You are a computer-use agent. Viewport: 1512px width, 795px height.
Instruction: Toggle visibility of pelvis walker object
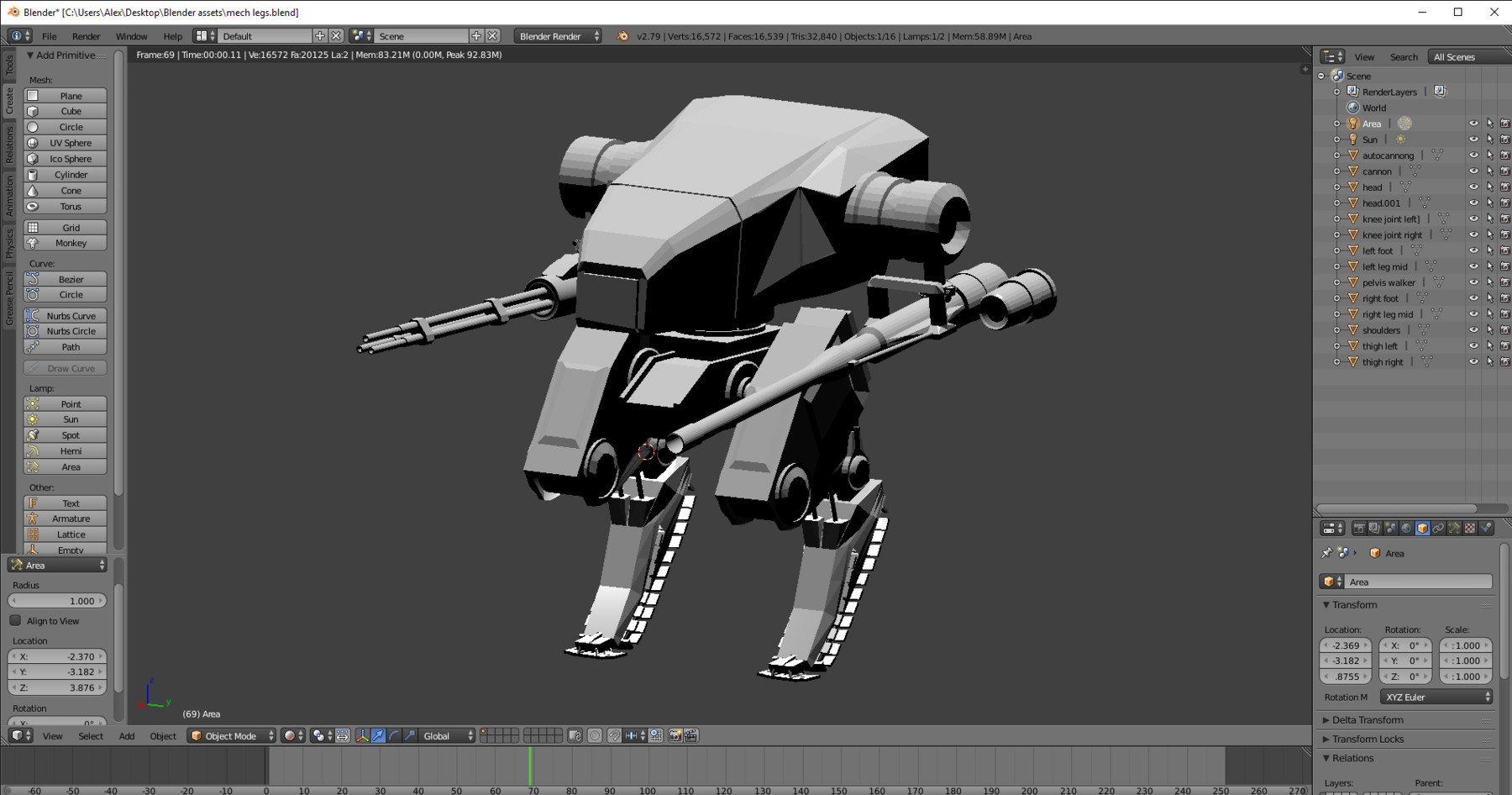coord(1473,283)
